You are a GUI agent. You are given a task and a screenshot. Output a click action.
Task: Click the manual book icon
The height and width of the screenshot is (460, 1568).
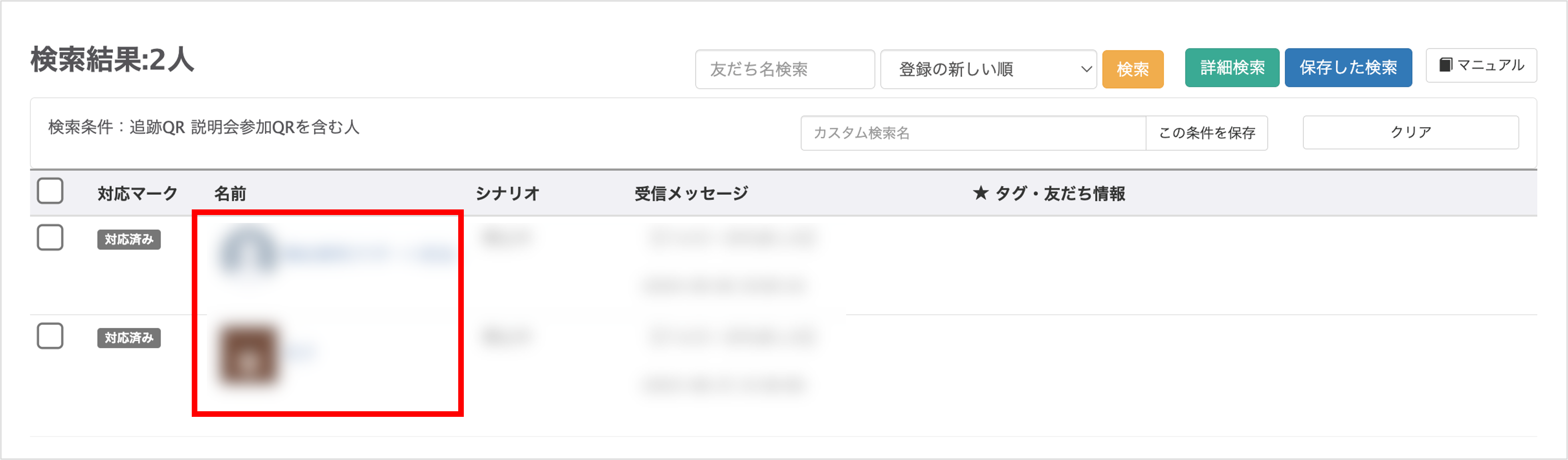(1446, 65)
